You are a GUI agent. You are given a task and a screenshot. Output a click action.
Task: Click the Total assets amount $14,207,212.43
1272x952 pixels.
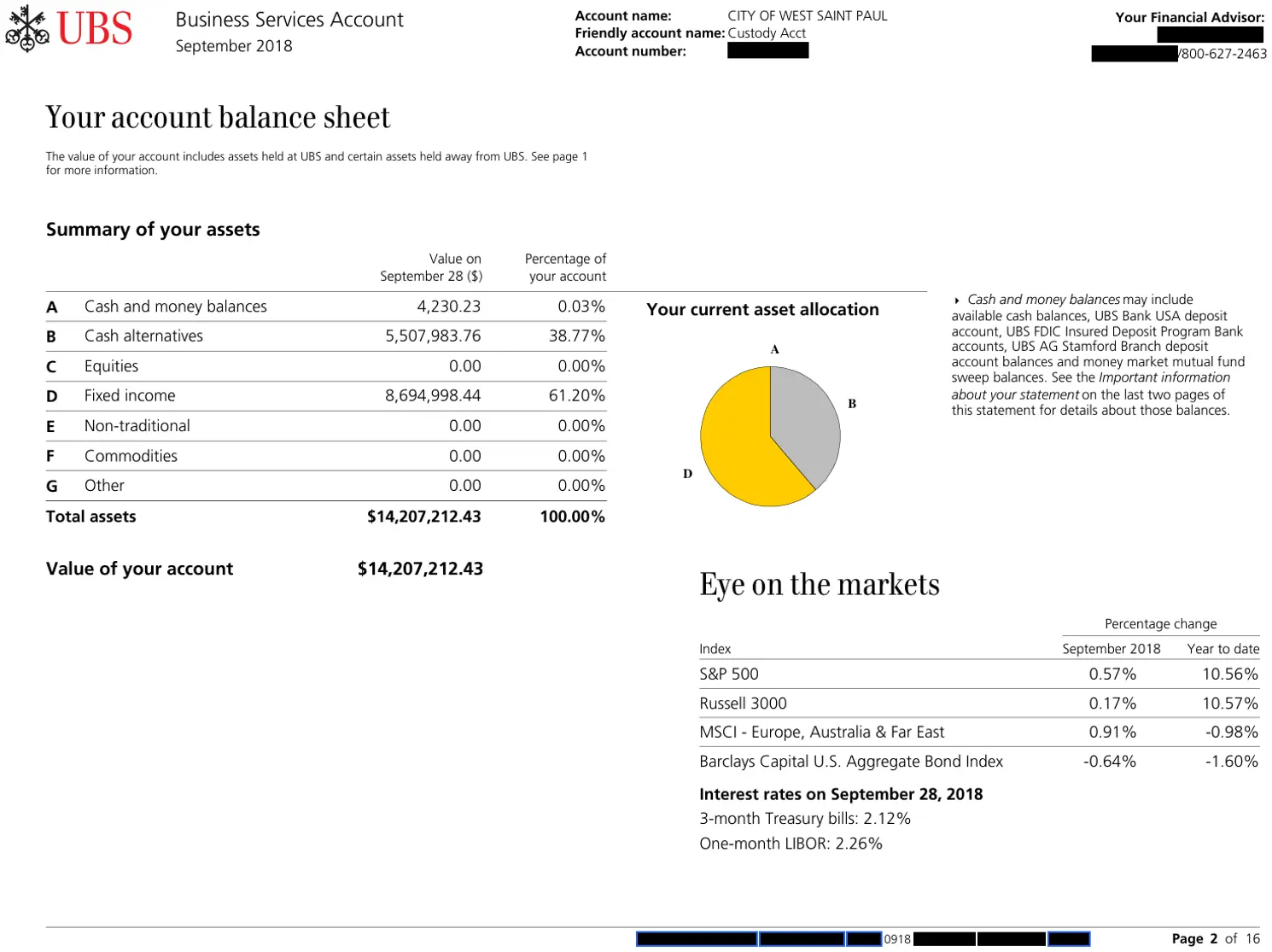424,517
